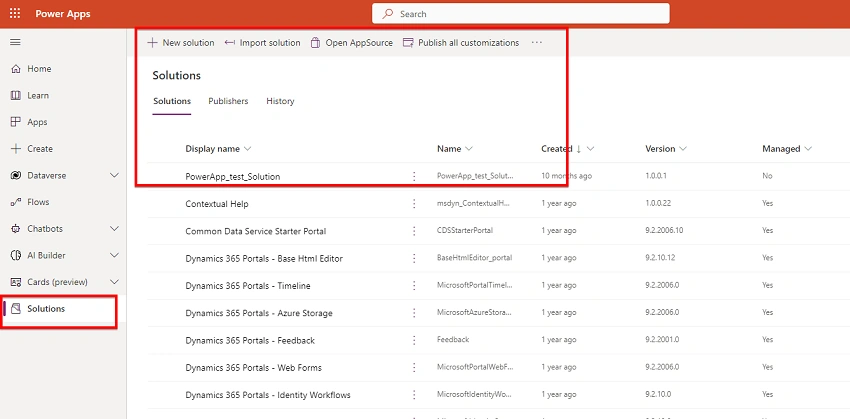Image resolution: width=850 pixels, height=419 pixels.
Task: Select the BaseHtmlEditor_portal name cell
Action: tap(474, 258)
